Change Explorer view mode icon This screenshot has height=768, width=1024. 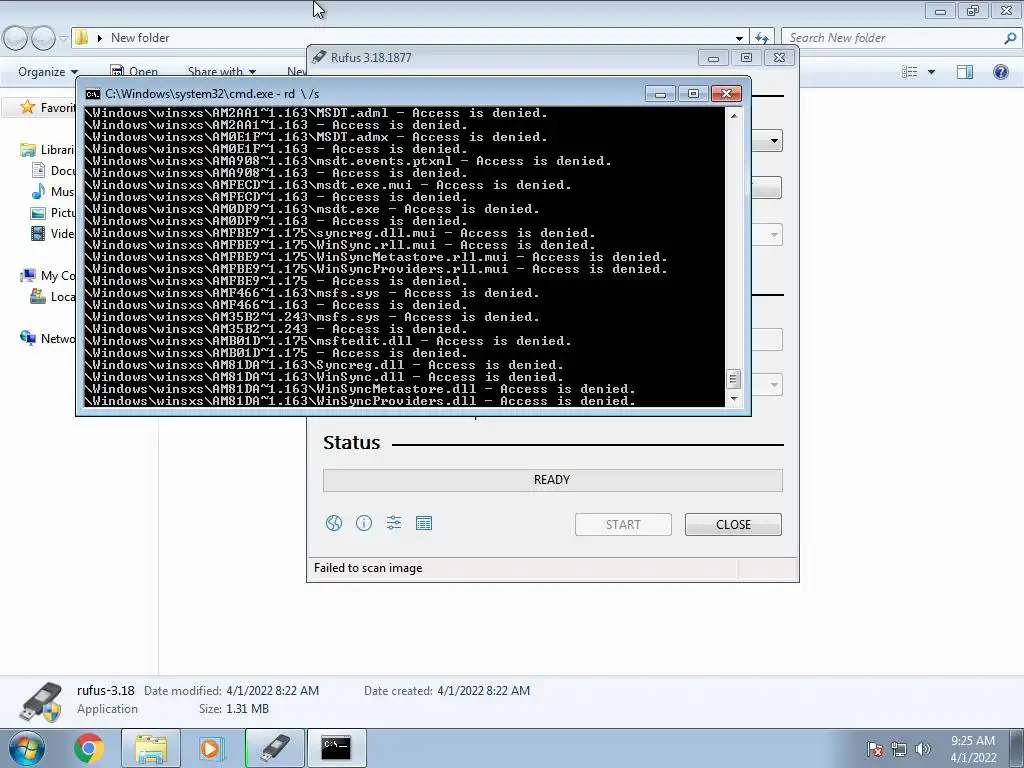click(x=909, y=72)
